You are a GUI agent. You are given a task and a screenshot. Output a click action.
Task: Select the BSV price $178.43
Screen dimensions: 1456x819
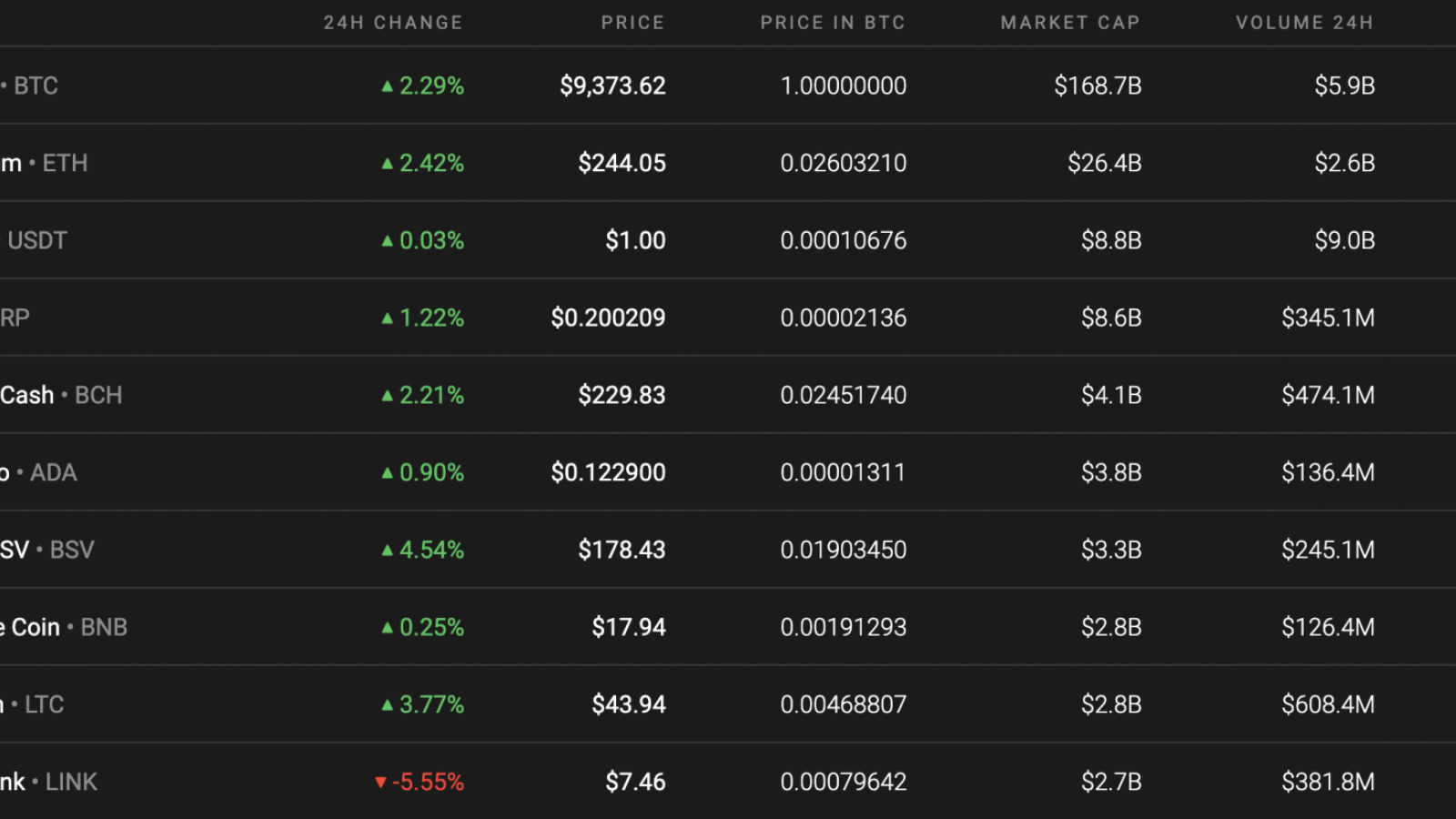point(622,550)
